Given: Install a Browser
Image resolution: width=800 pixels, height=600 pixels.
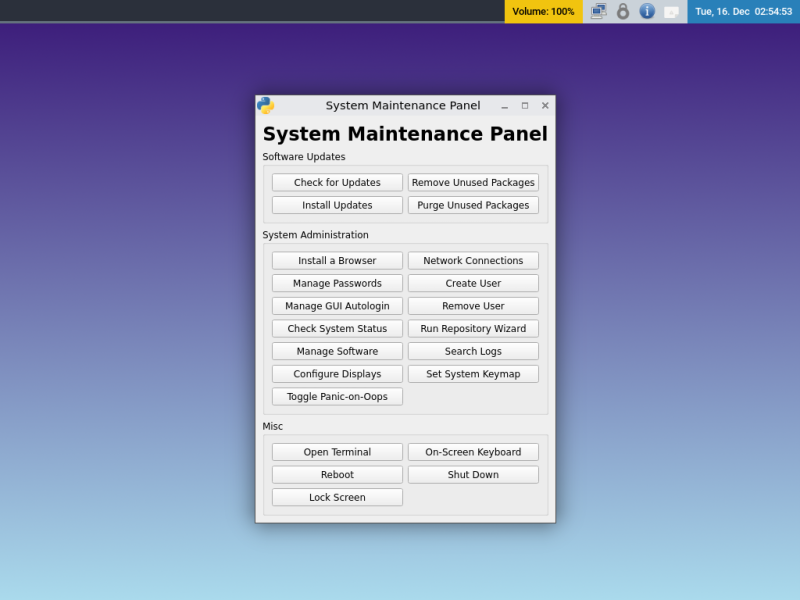Looking at the screenshot, I should click(337, 260).
